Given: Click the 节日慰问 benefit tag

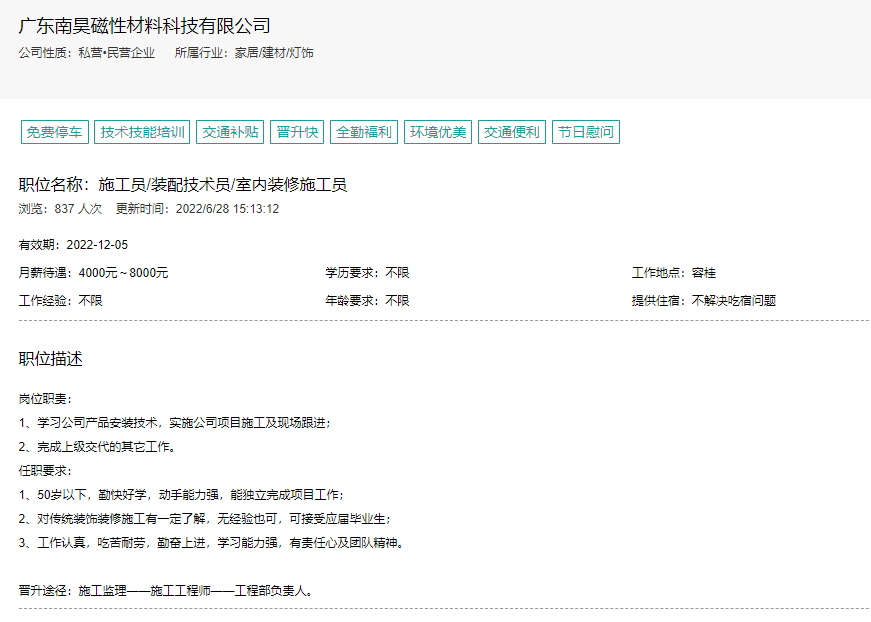Looking at the screenshot, I should tap(586, 132).
